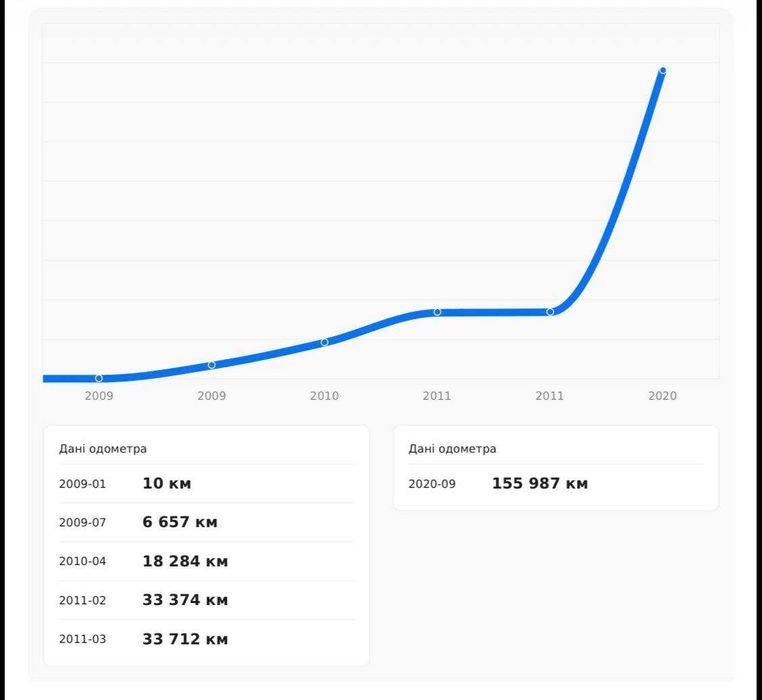
Task: Click the 2011-03 date entry
Action: 82,639
